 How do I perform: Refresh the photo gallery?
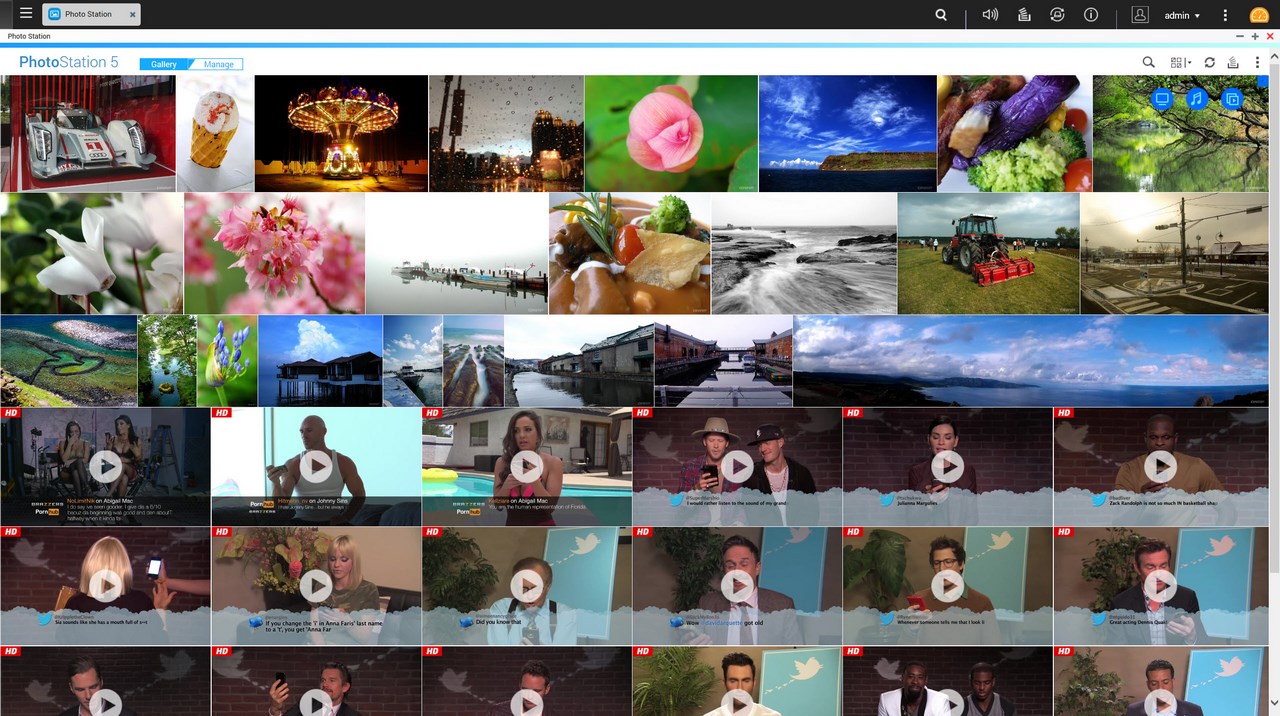tap(1209, 63)
